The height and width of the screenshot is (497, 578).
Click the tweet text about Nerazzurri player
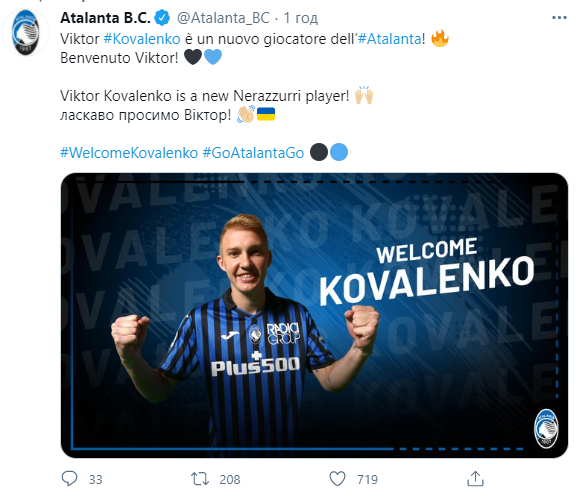pos(204,96)
